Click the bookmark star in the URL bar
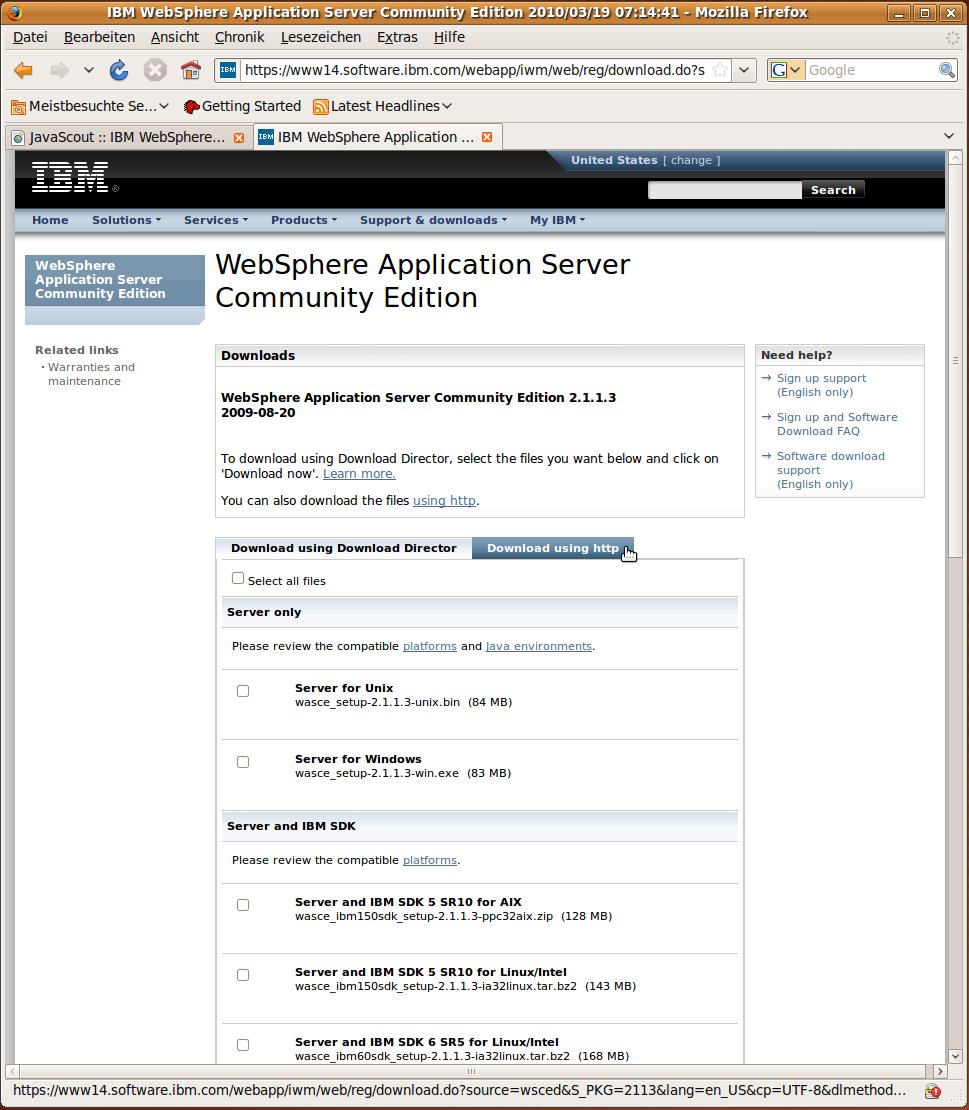969x1110 pixels. [719, 70]
